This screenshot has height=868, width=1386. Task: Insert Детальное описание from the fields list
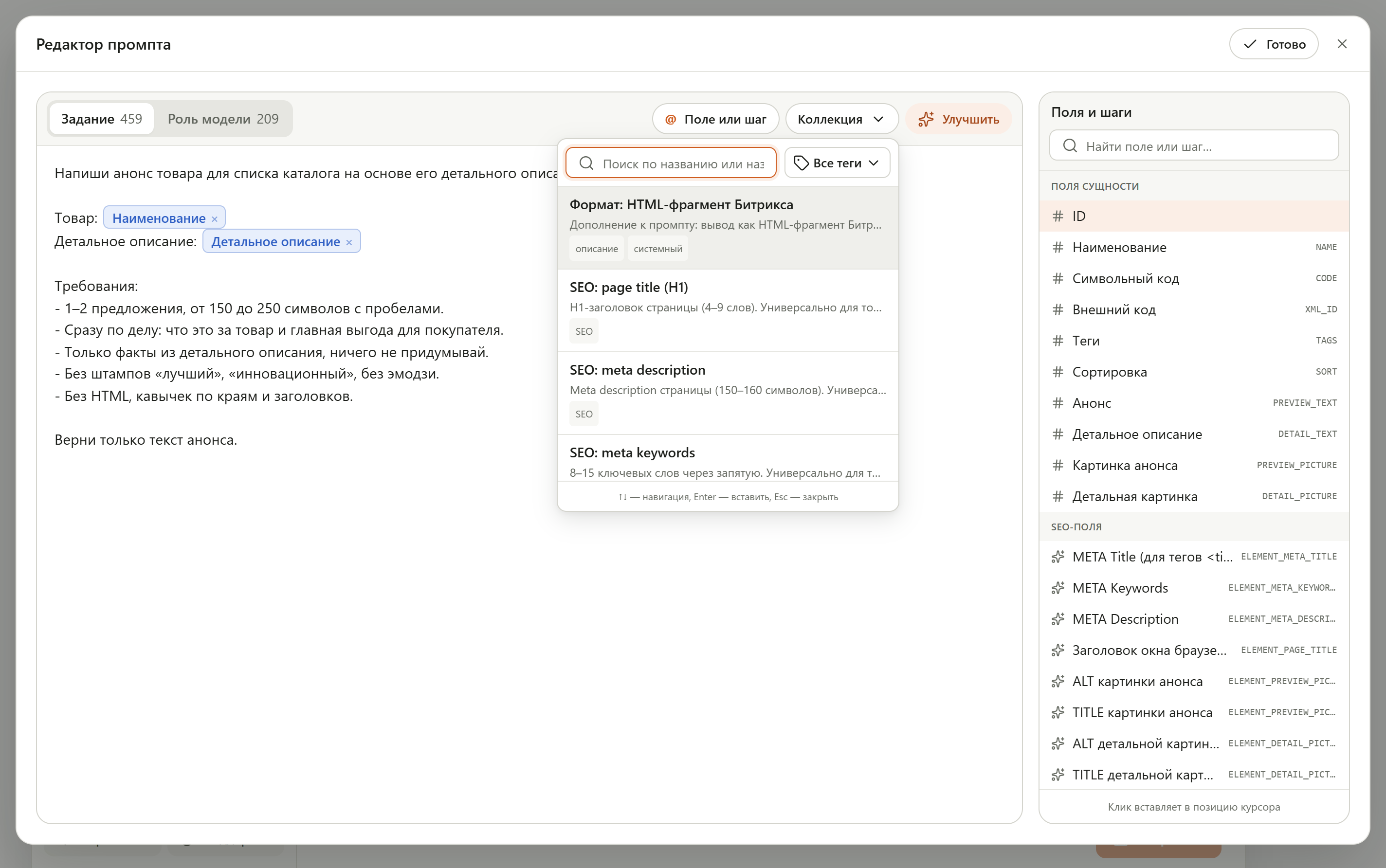[x=1194, y=434]
